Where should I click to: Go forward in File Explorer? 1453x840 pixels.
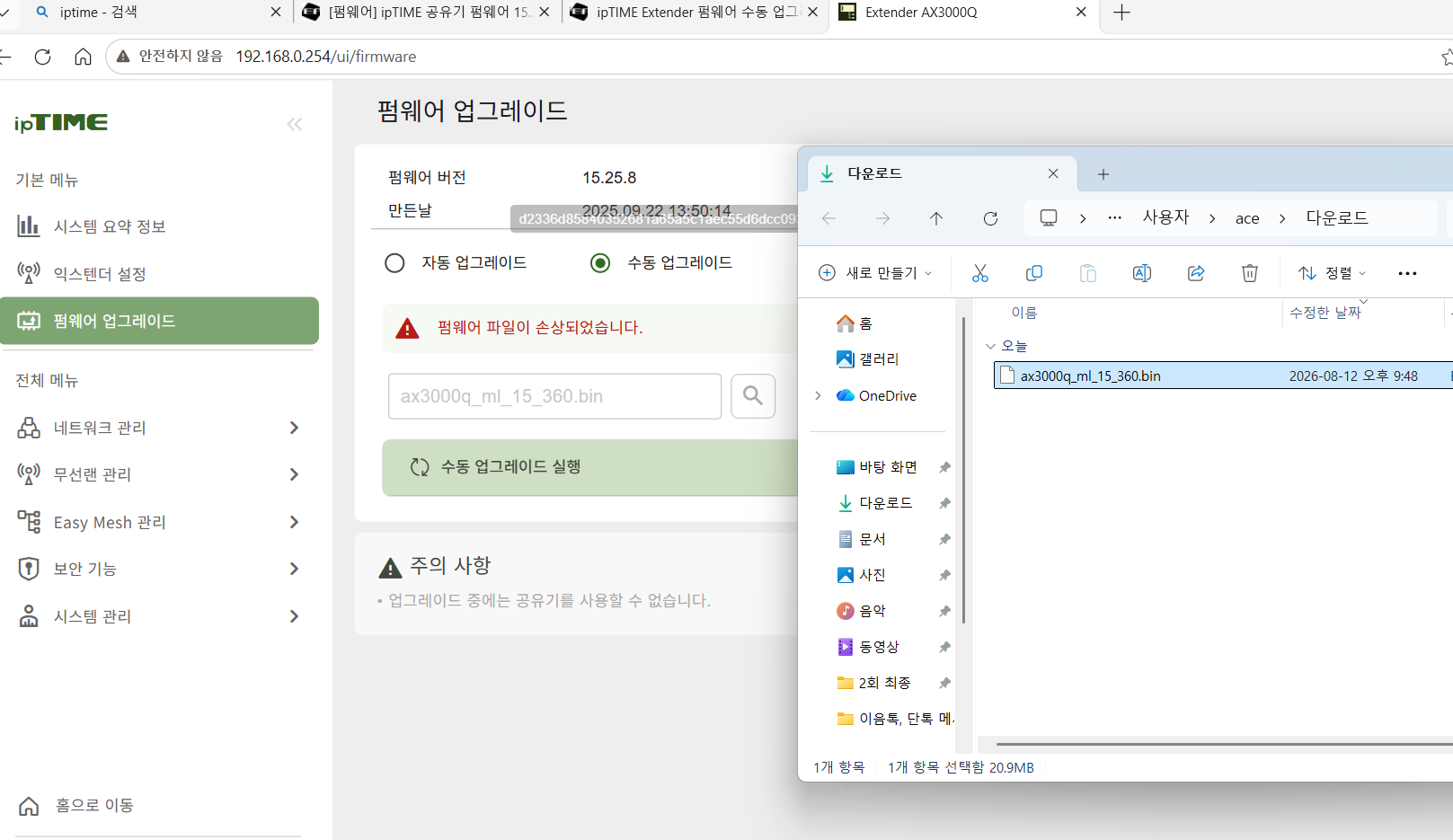point(882,218)
